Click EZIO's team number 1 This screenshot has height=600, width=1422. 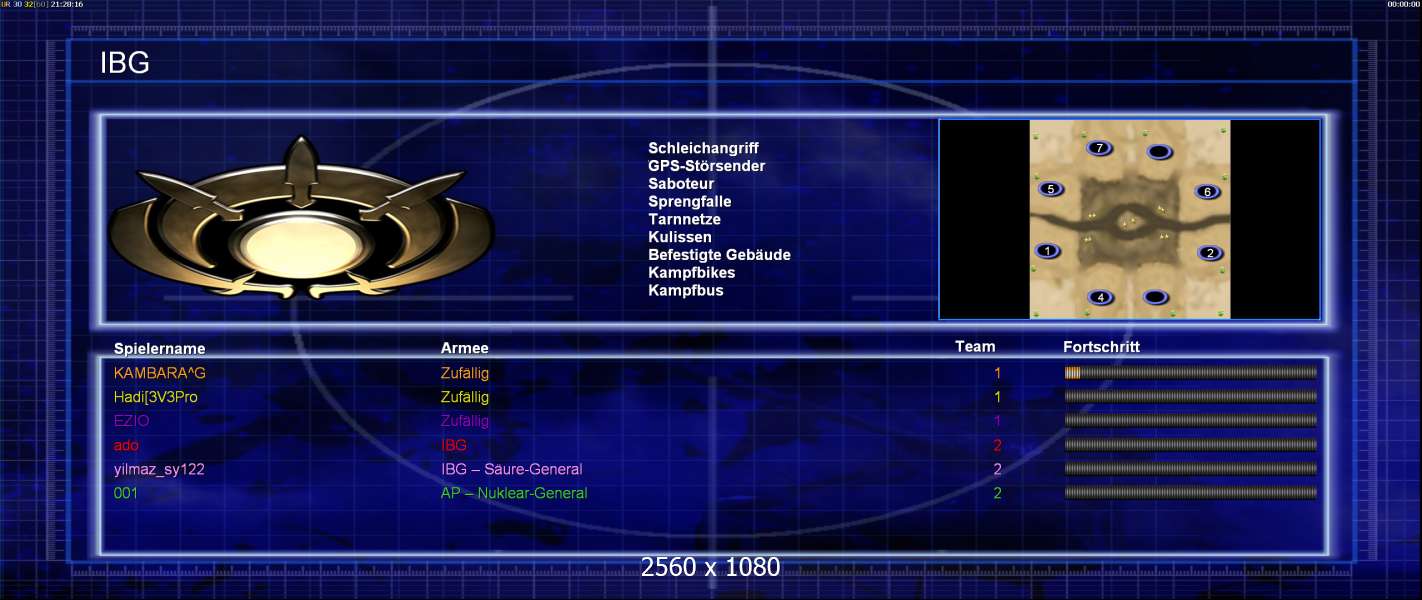(997, 421)
